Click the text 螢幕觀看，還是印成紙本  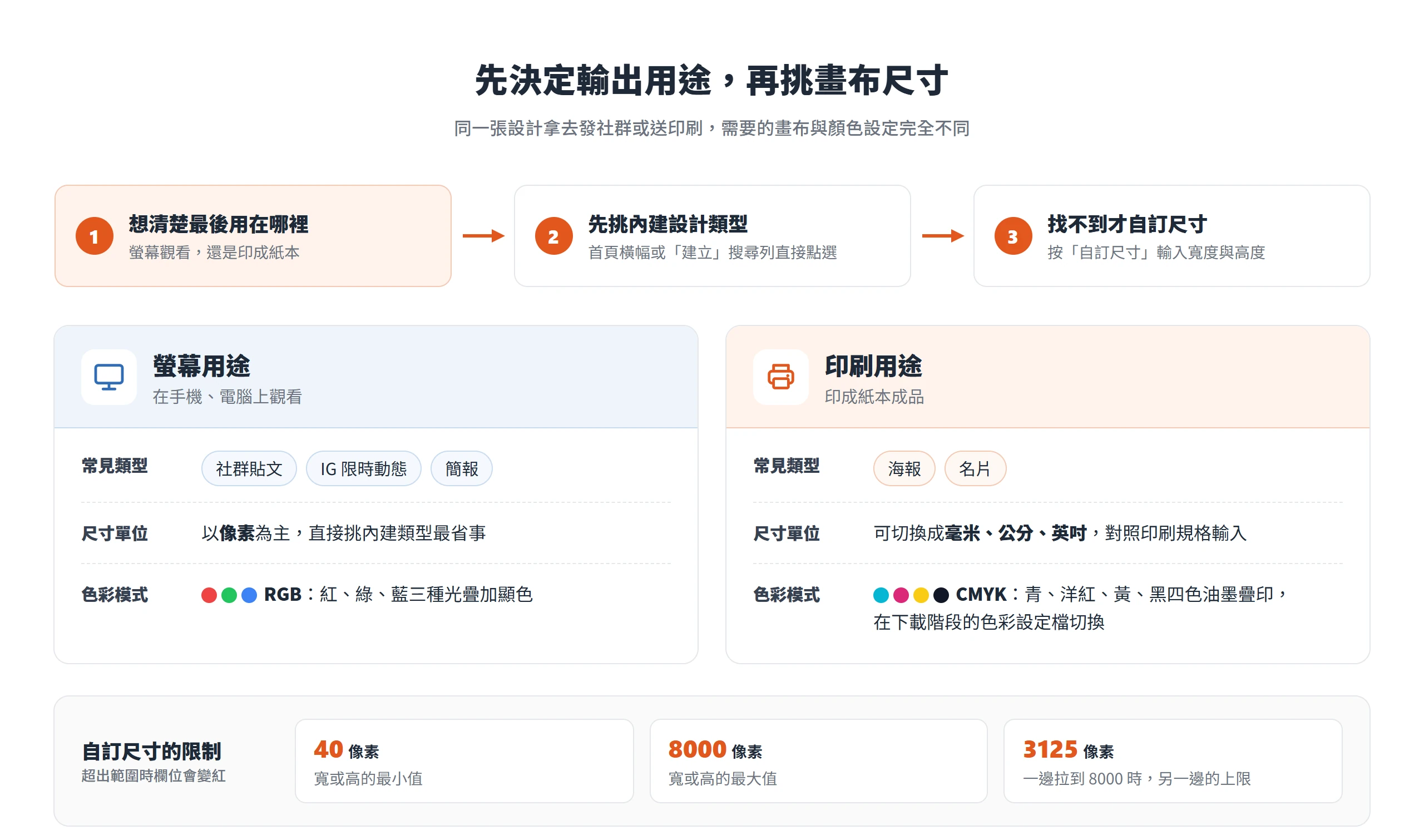coord(214,253)
